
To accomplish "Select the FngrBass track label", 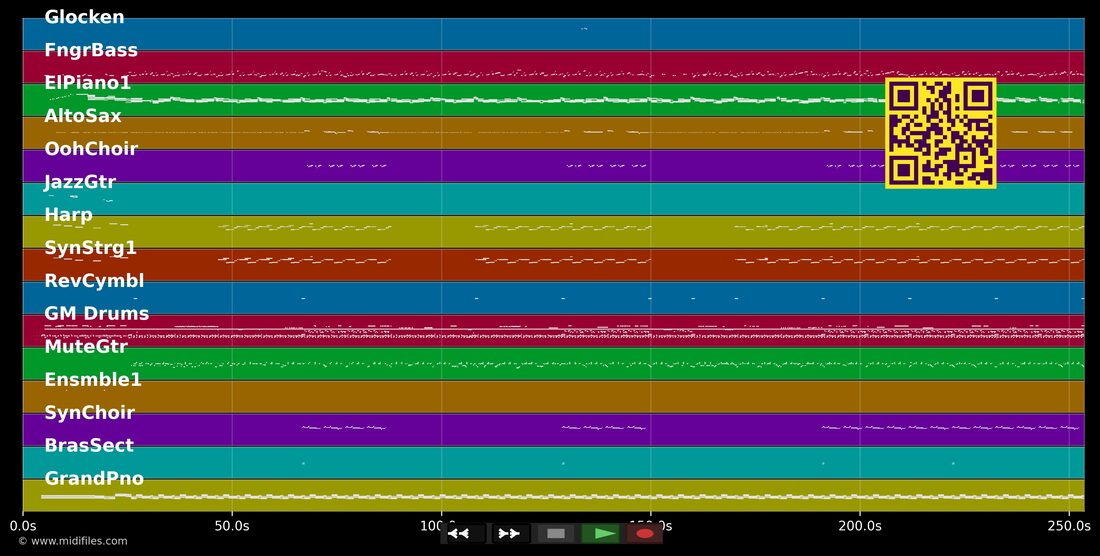I will point(91,50).
